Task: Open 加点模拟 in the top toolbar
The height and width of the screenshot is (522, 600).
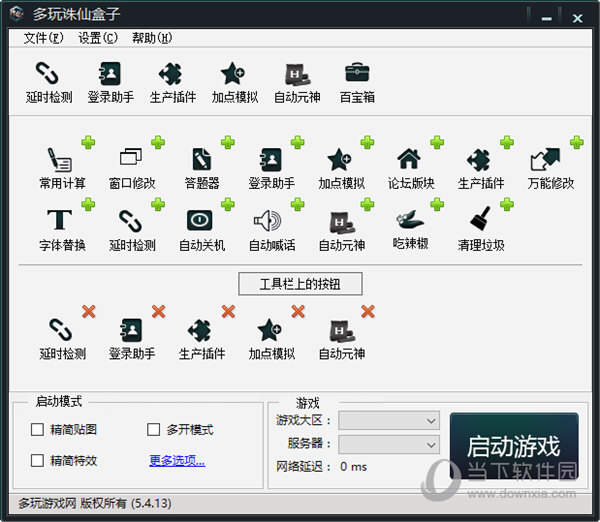Action: 235,82
